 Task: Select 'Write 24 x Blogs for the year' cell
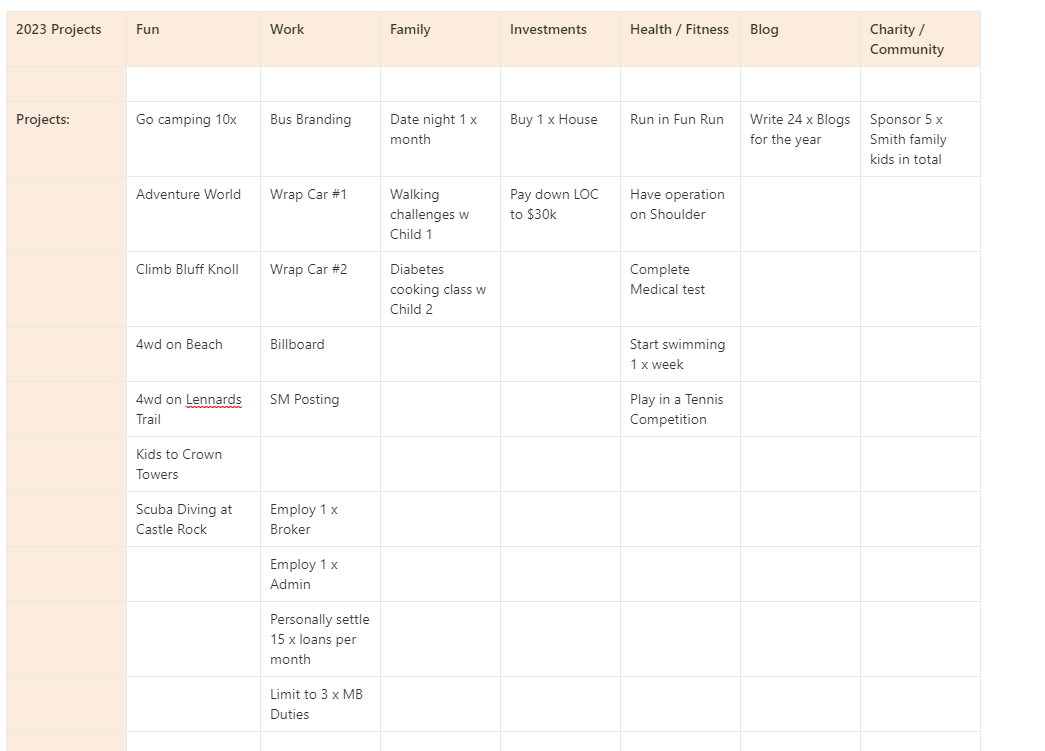click(x=800, y=139)
